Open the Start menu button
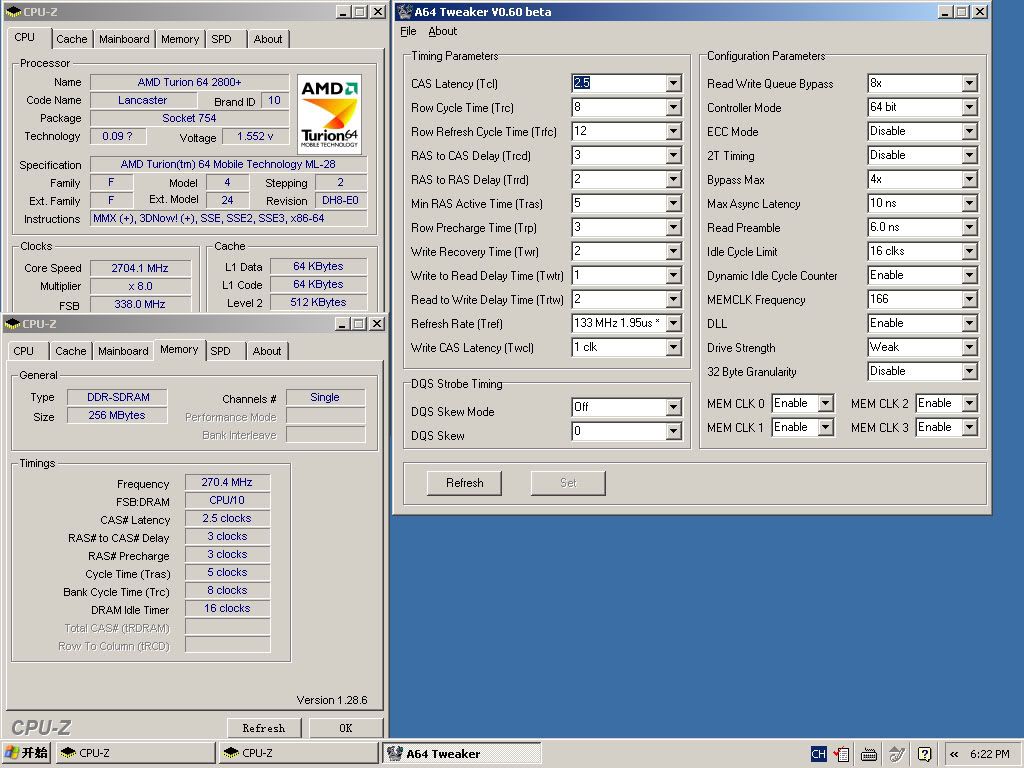The width and height of the screenshot is (1024, 768). click(26, 753)
